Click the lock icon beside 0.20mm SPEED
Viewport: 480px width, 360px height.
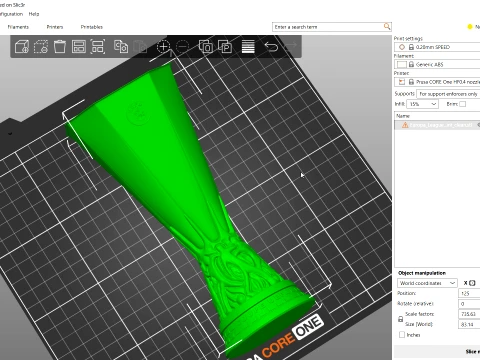[411, 47]
